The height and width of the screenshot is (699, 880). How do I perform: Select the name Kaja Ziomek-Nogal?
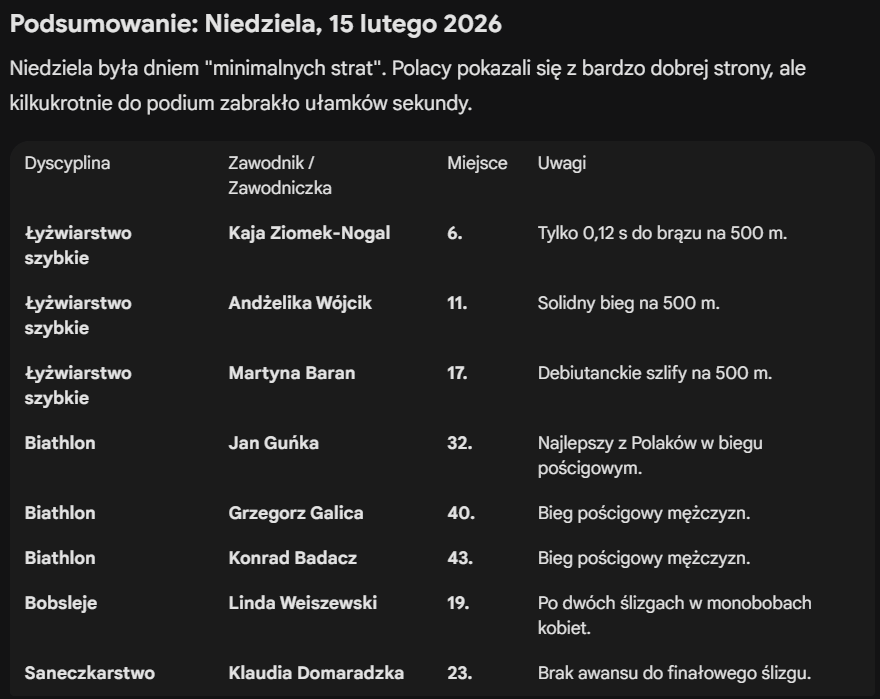point(309,233)
